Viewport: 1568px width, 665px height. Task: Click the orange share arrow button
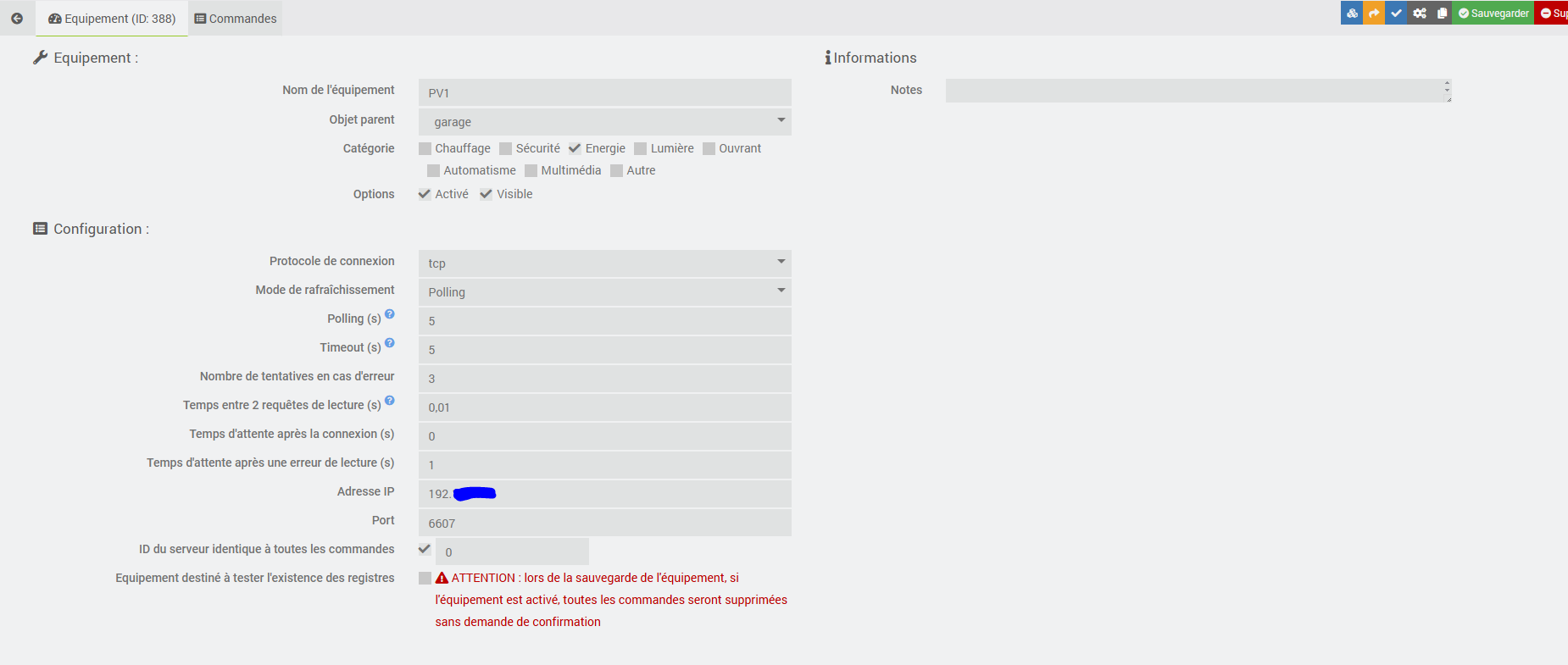coord(1374,13)
